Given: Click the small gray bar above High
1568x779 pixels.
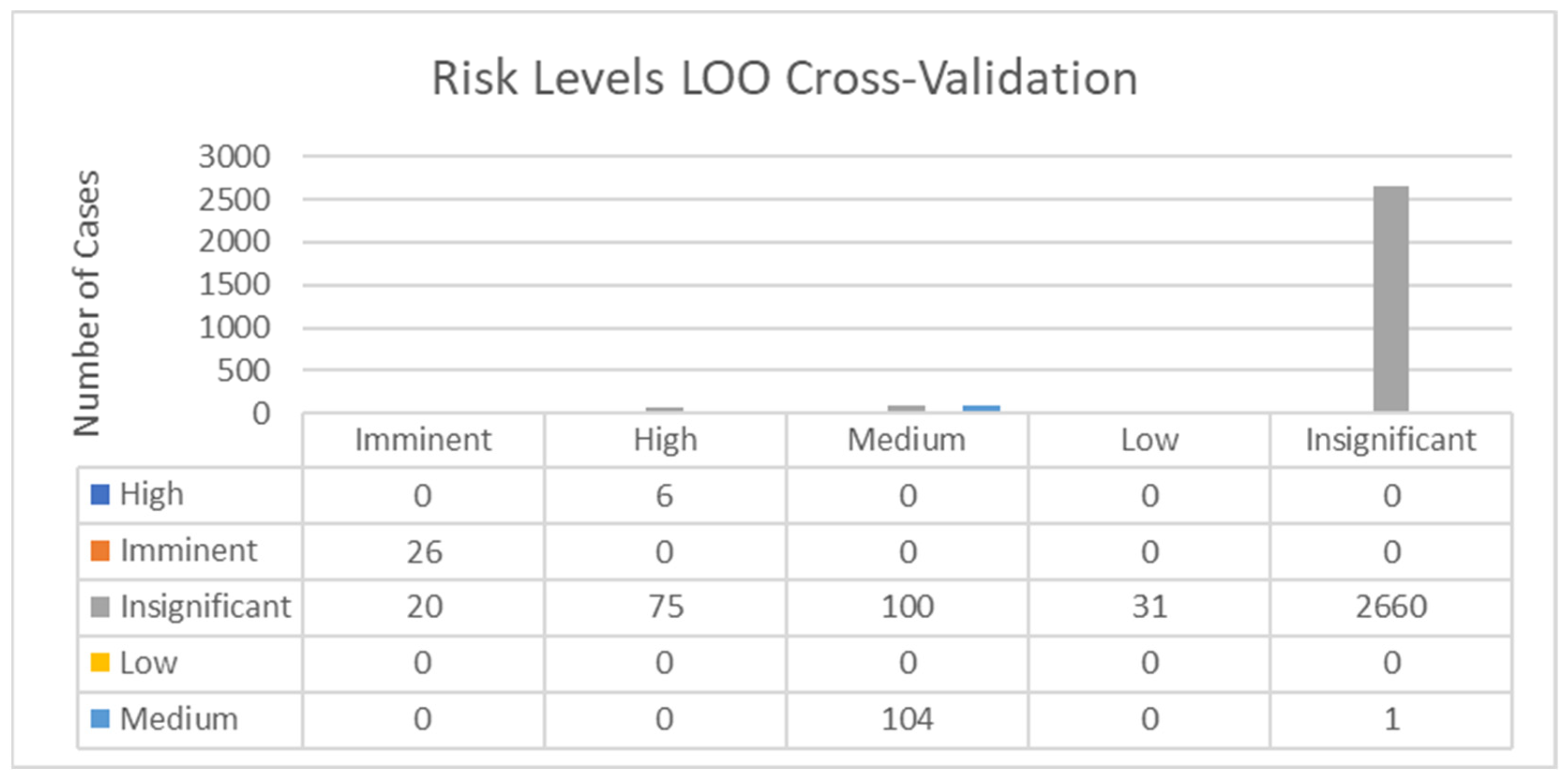Looking at the screenshot, I should pos(664,410).
